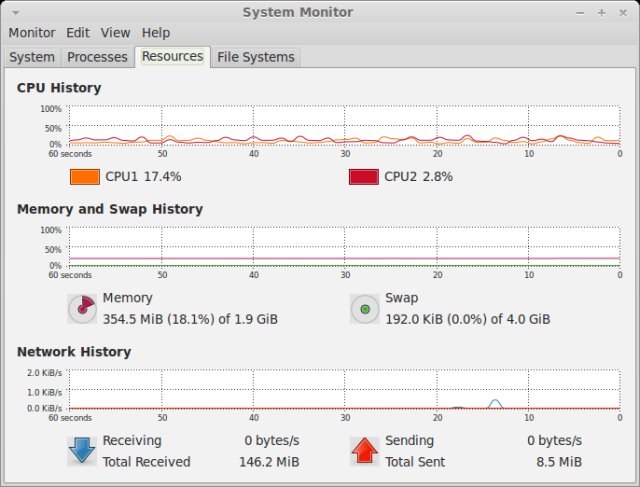
Task: Click the Network History graph
Action: pos(344,389)
